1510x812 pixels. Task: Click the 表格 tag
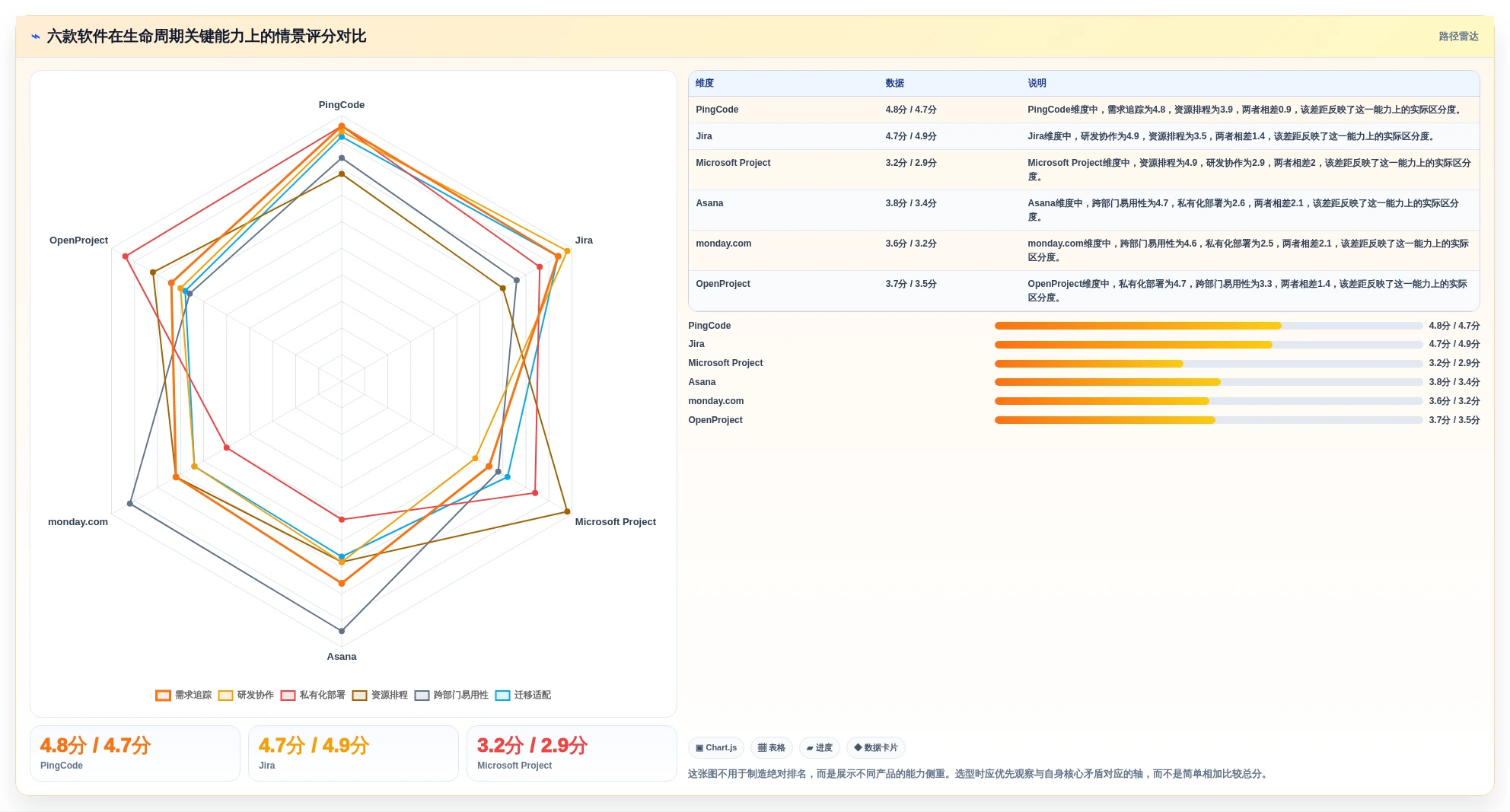(772, 748)
